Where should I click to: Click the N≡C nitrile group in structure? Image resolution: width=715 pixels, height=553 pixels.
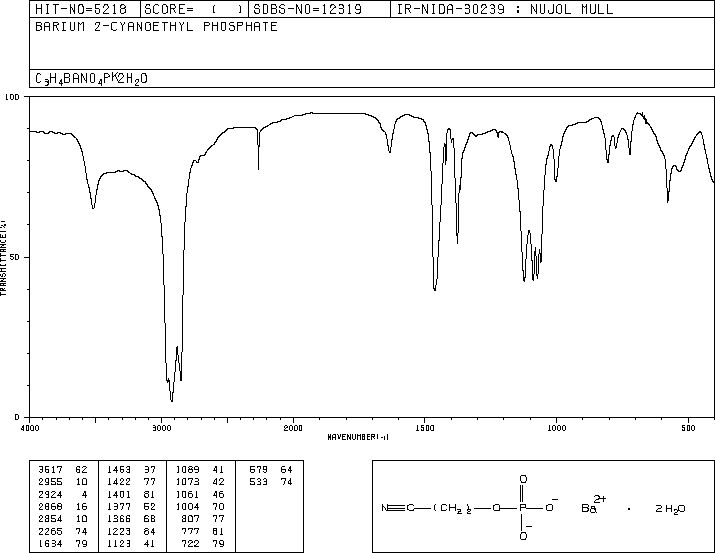[398, 508]
